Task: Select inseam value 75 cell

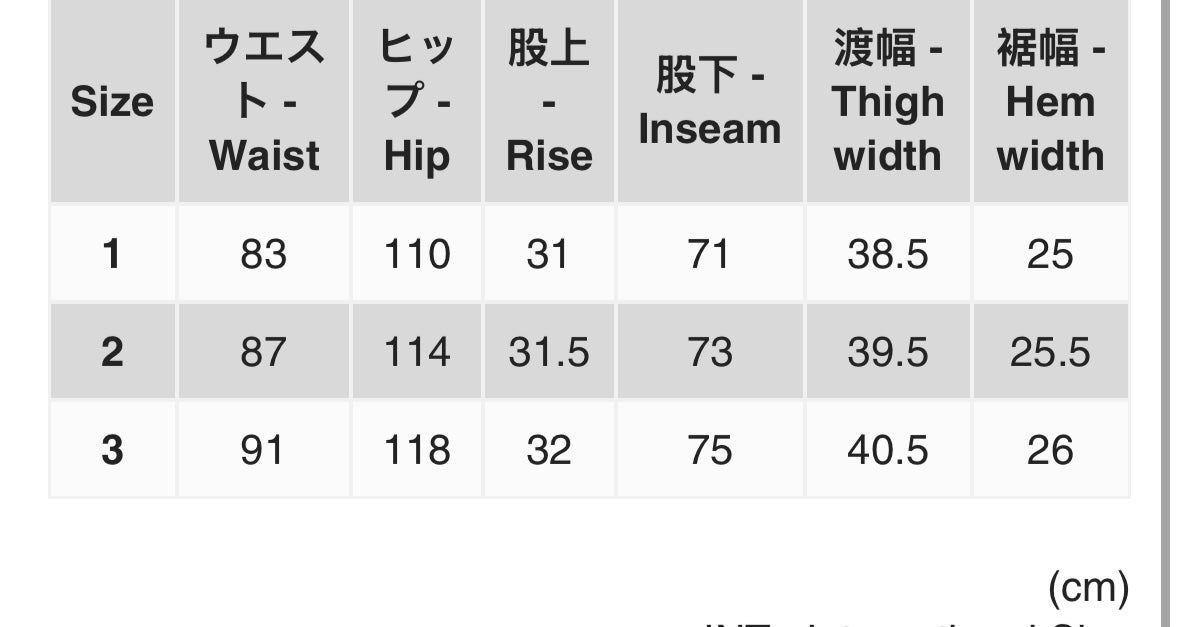Action: tap(710, 450)
